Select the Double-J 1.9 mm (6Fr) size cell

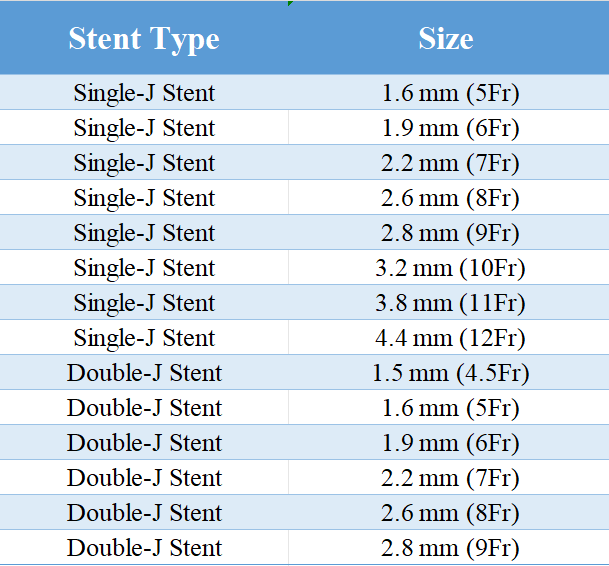tap(449, 442)
